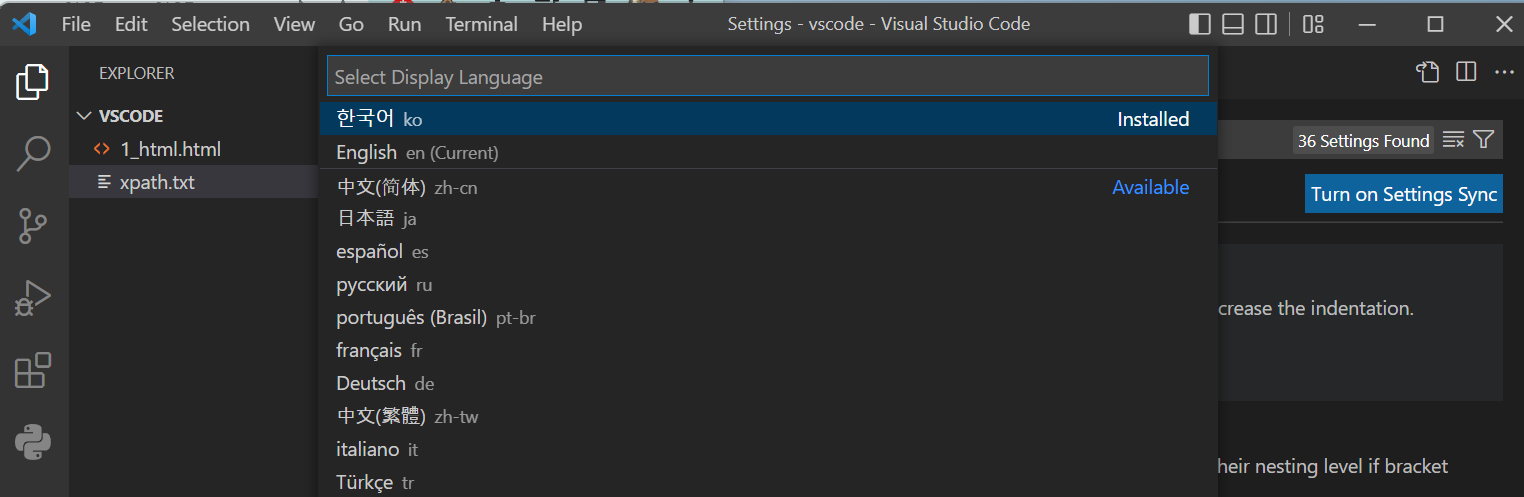
Task: Select Türkçe tr language
Action: coord(768,482)
